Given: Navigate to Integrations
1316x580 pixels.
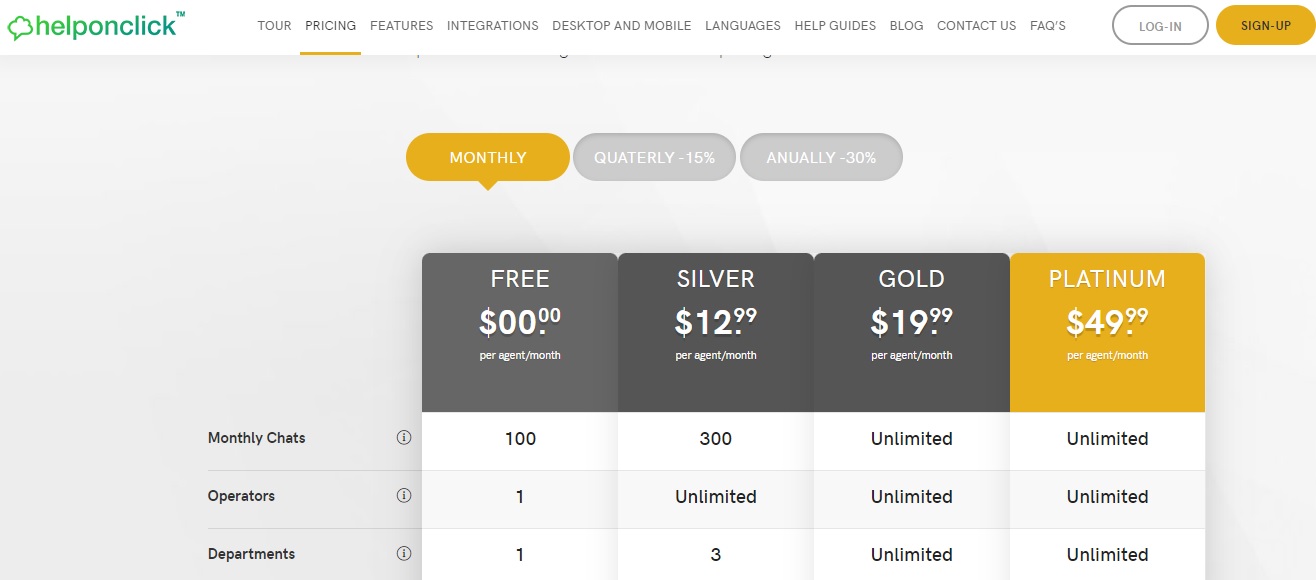Looking at the screenshot, I should [x=492, y=26].
